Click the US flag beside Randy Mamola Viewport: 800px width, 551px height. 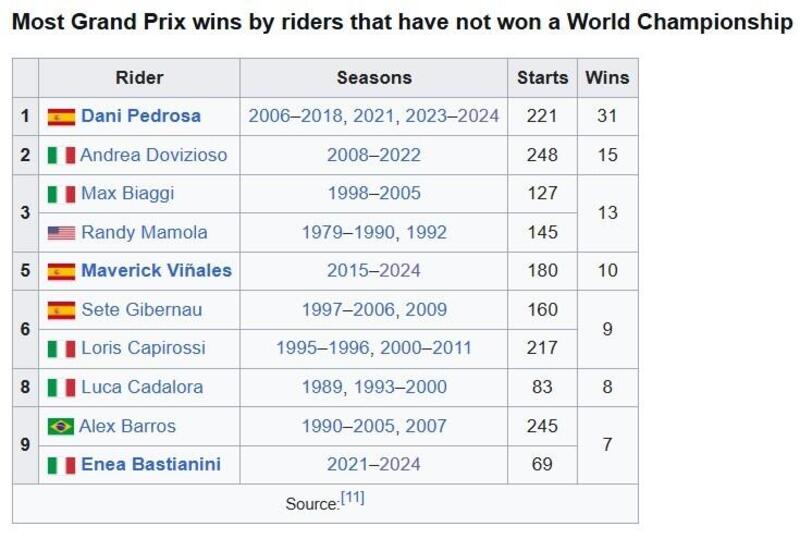pos(61,233)
